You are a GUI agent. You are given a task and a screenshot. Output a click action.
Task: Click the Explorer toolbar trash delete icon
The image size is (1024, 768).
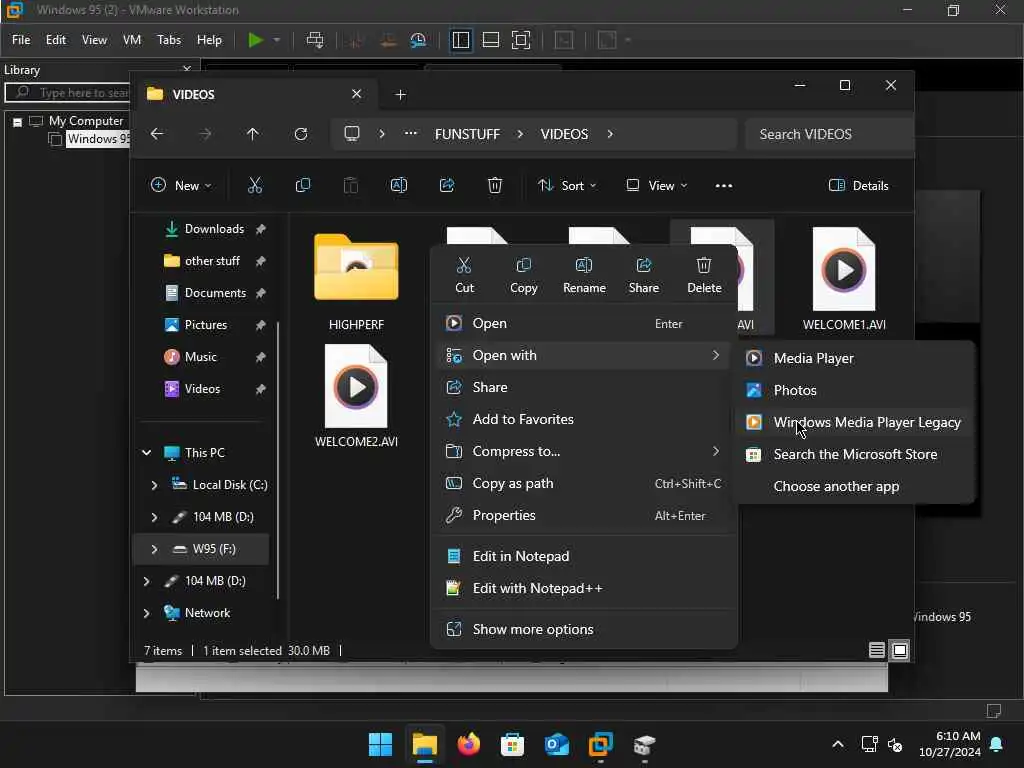pyautogui.click(x=495, y=185)
